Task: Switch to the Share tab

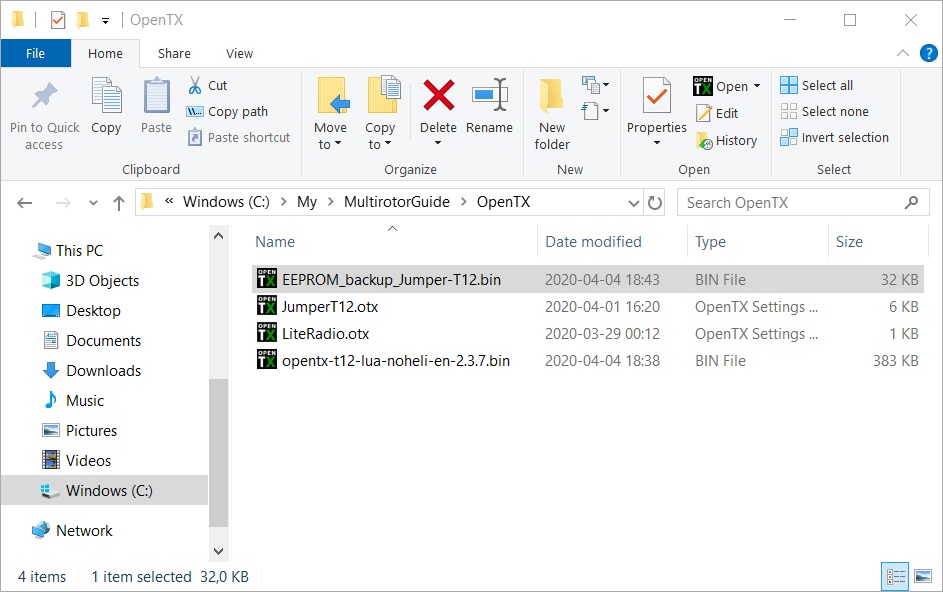Action: pyautogui.click(x=174, y=54)
